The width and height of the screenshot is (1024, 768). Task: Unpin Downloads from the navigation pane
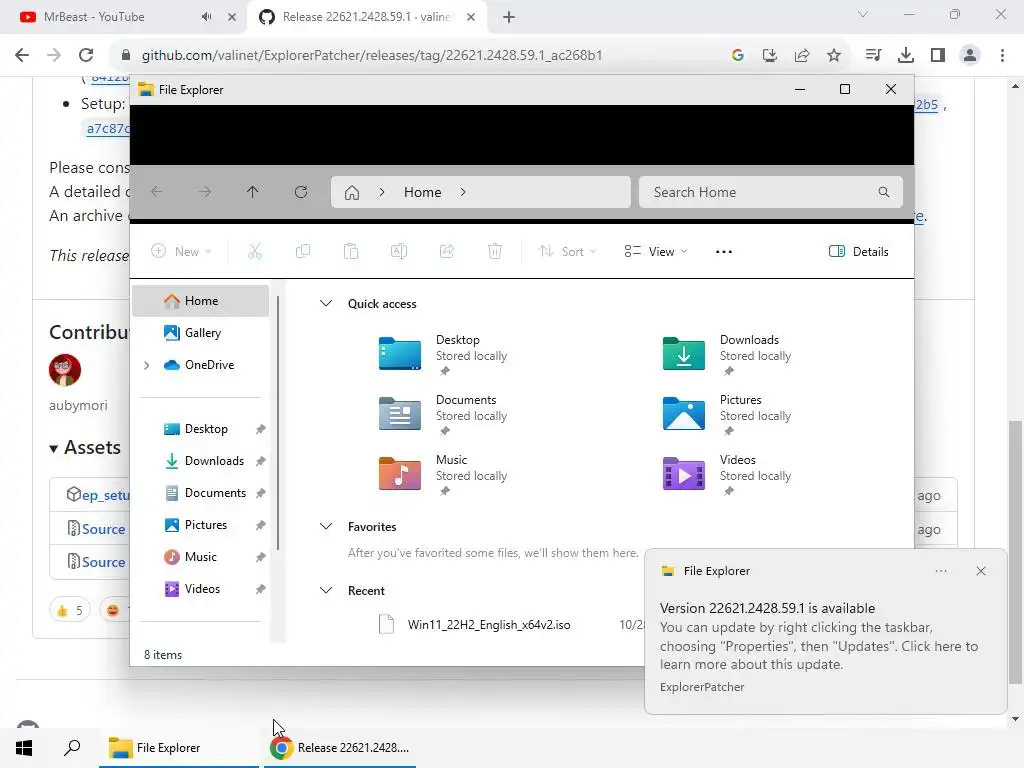point(261,461)
